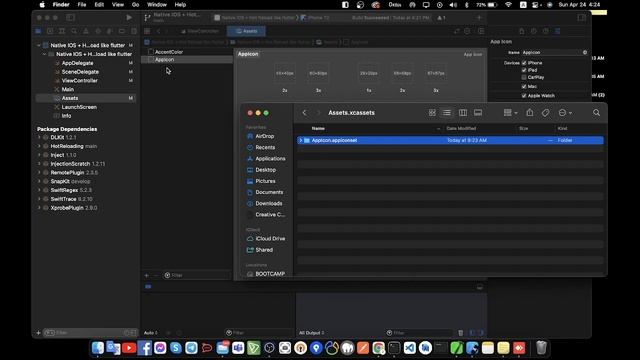Viewport: 640px width, 360px height.
Task: Open the Trash in the Dock
Action: click(x=541, y=348)
